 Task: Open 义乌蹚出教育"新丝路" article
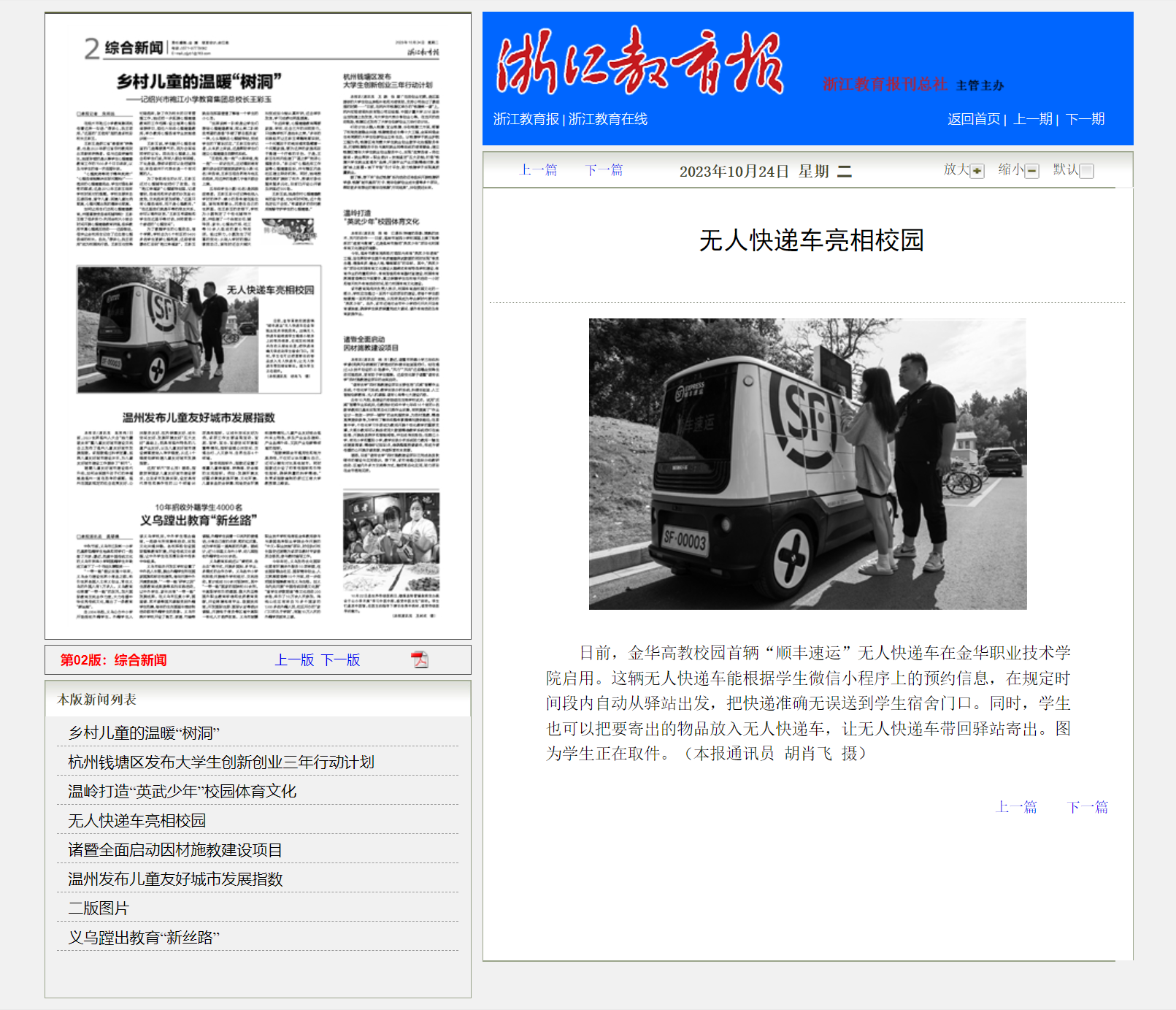point(144,937)
